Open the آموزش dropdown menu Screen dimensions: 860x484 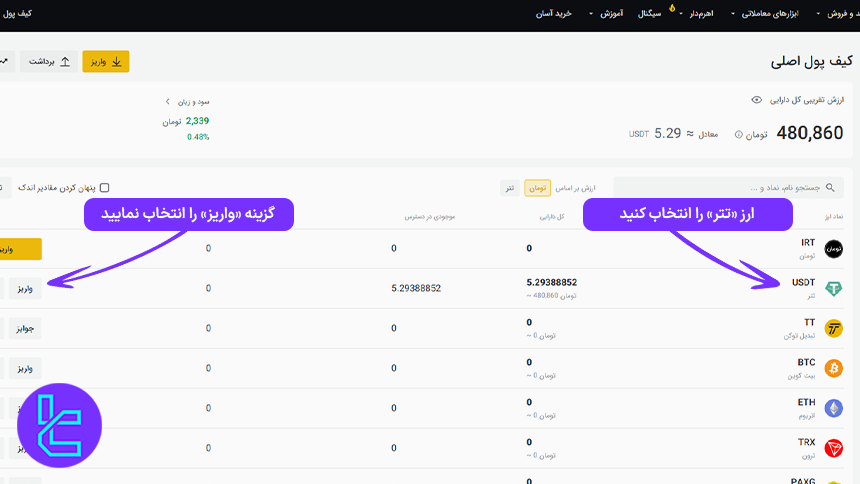[606, 14]
